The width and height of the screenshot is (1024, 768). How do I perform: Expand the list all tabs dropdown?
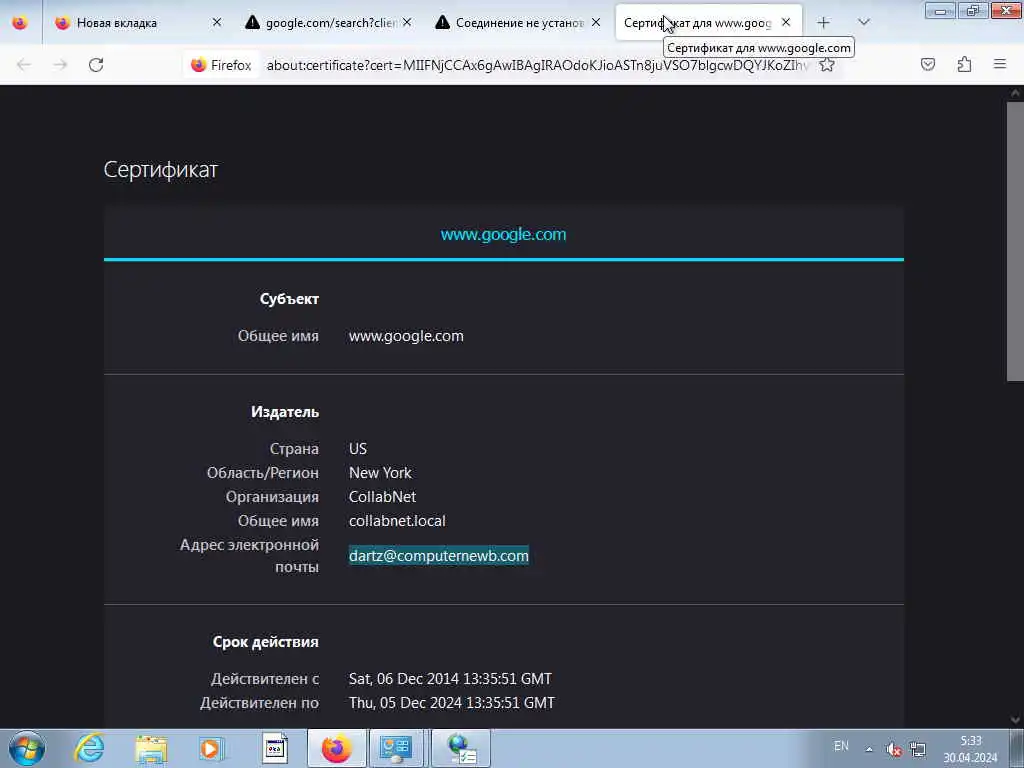coord(863,22)
